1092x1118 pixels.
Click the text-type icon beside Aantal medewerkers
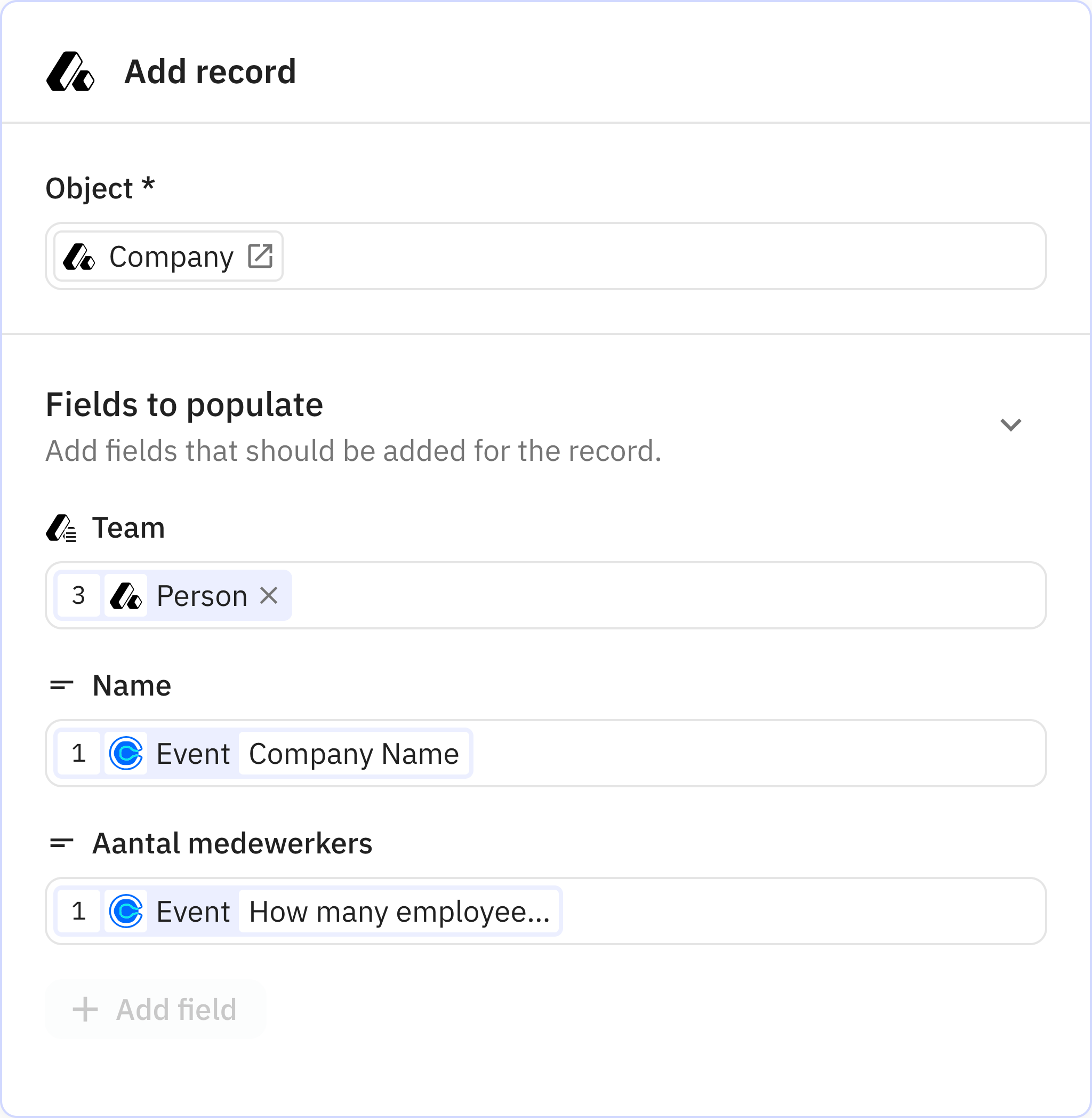tap(61, 843)
